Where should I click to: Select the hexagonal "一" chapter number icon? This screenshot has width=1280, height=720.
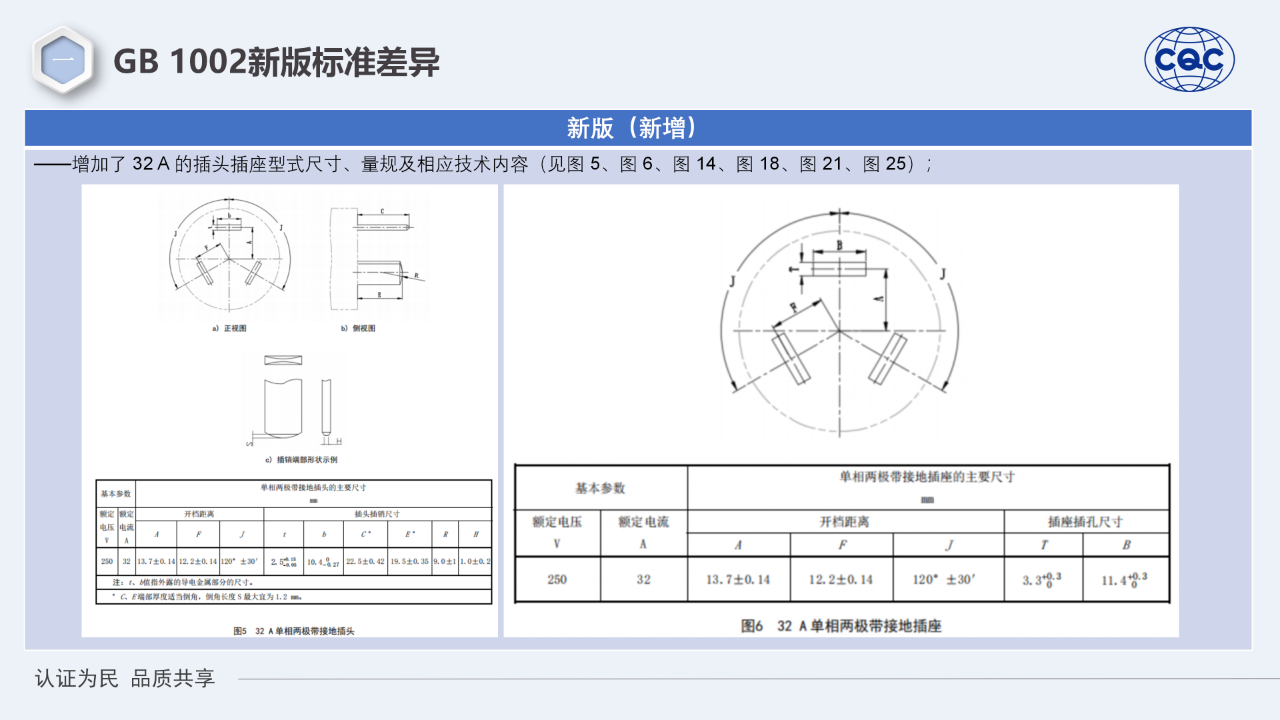(x=62, y=60)
